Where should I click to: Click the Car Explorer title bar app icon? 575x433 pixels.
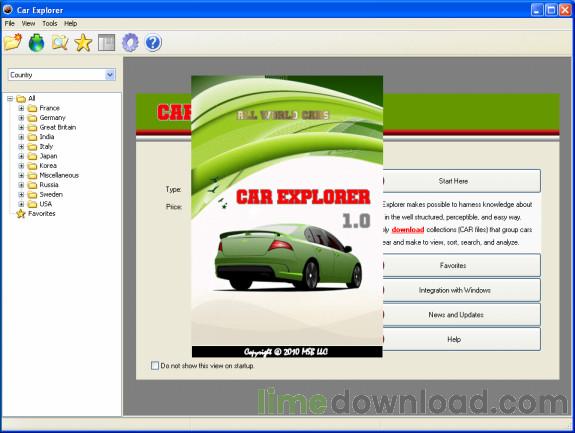pos(8,10)
